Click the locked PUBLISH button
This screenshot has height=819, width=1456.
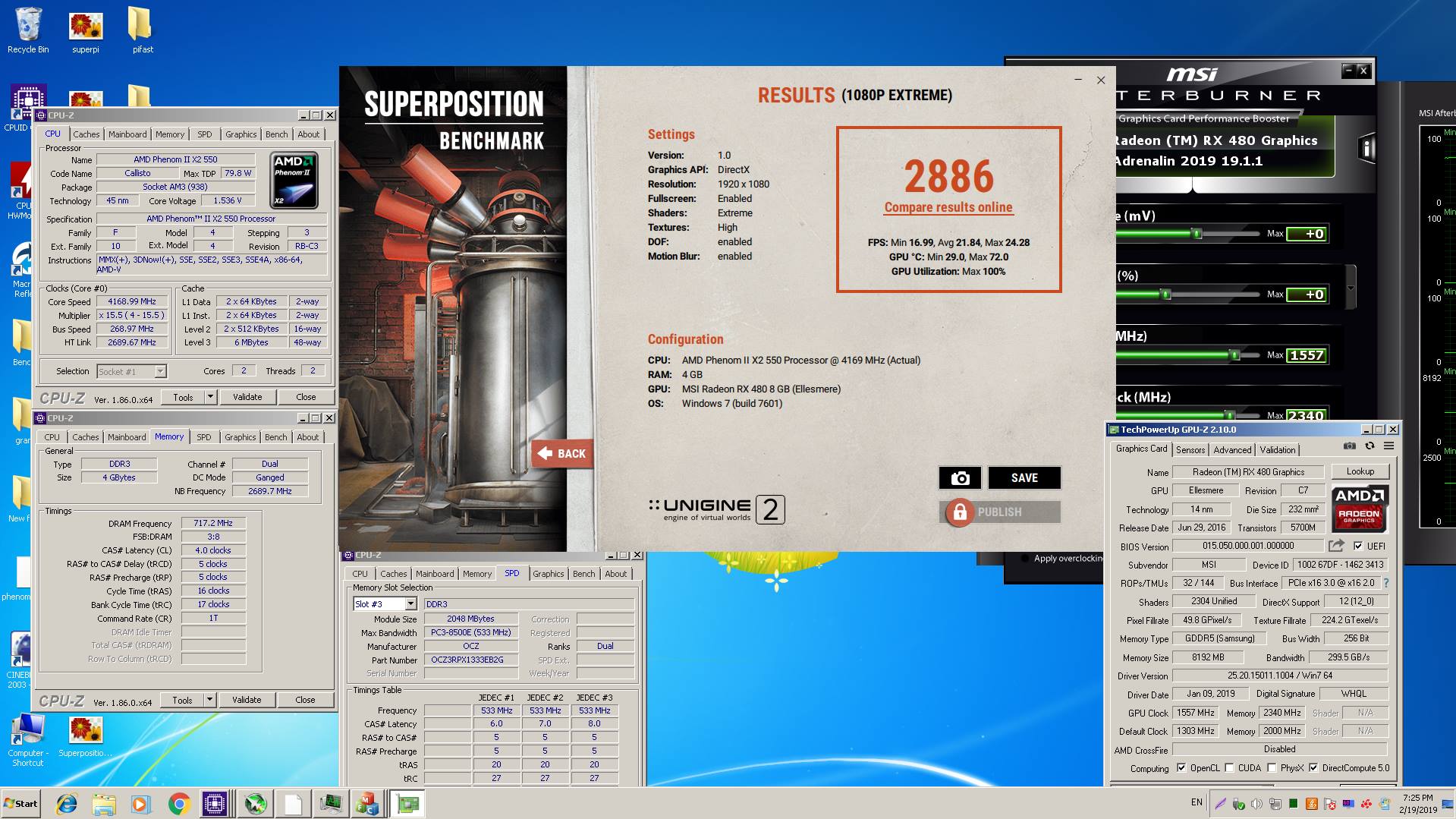(999, 512)
